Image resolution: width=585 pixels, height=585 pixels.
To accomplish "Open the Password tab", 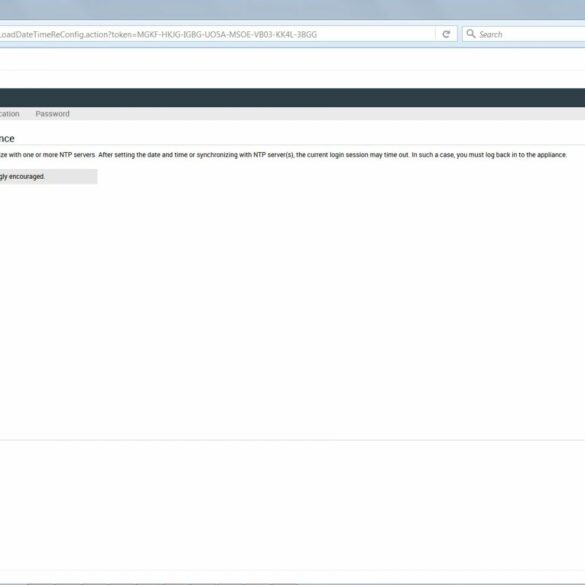I will [53, 114].
